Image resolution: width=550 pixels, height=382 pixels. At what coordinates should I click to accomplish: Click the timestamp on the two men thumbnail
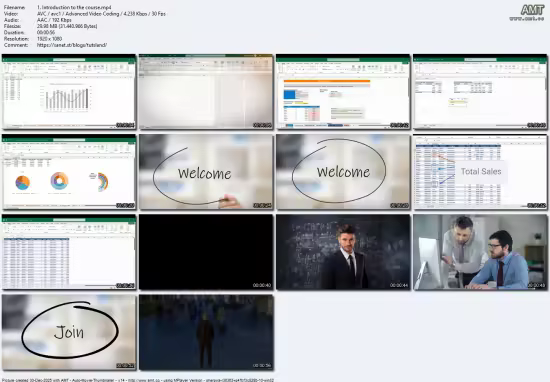point(536,286)
